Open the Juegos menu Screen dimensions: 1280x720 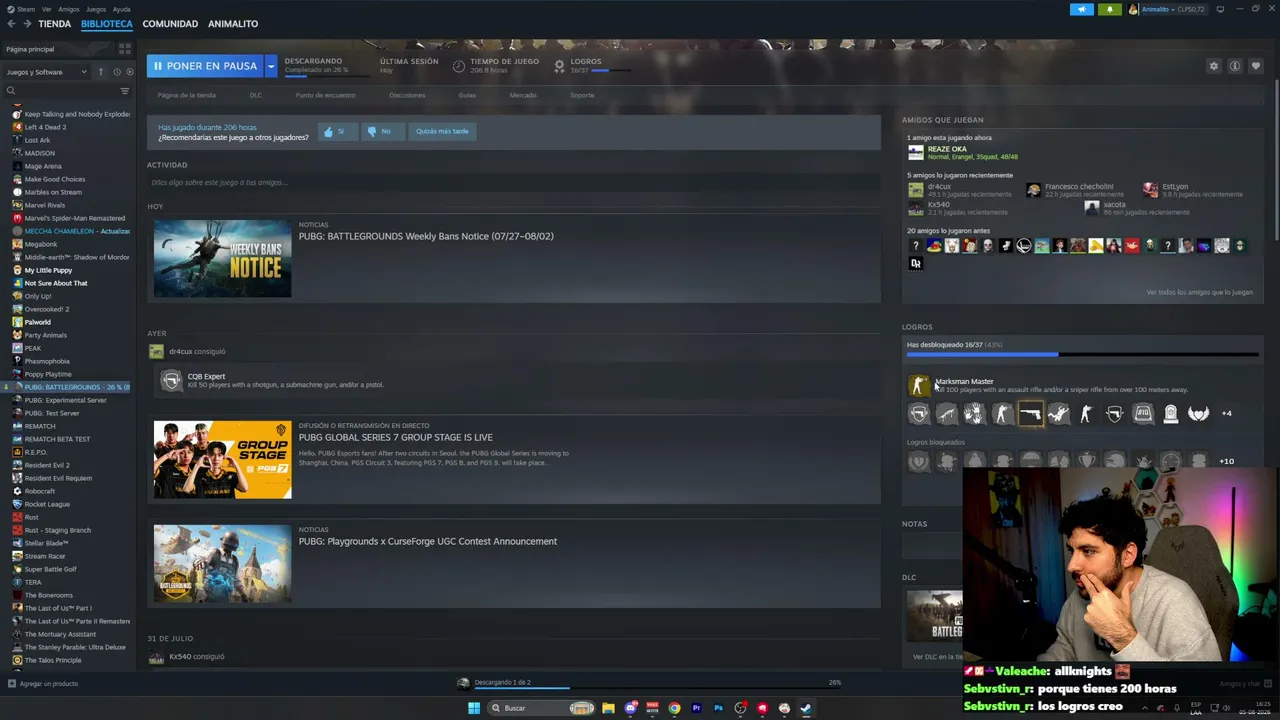(96, 9)
